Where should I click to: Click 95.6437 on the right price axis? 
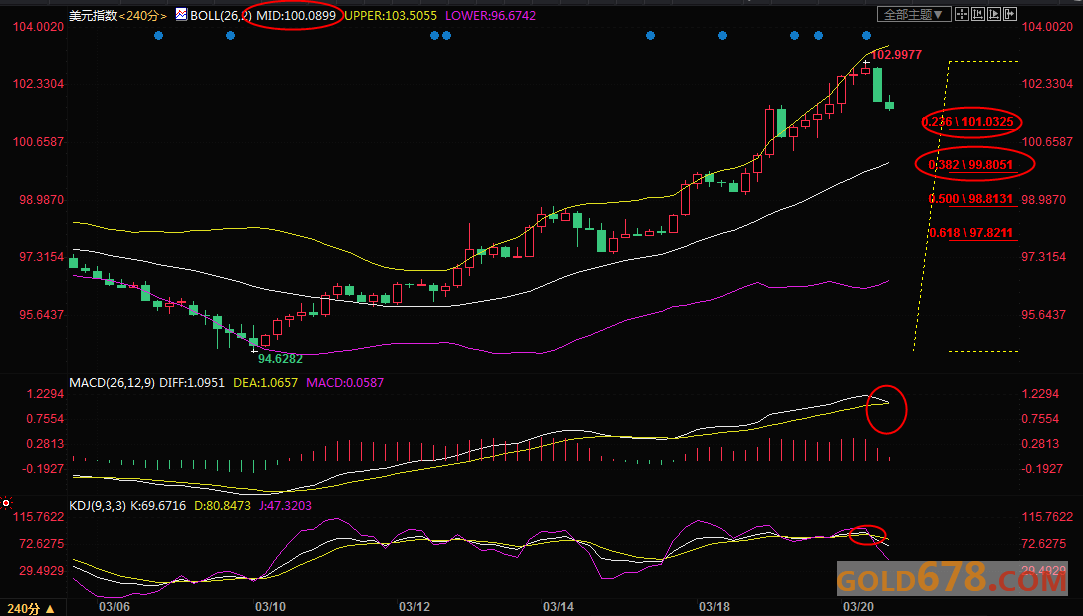(1044, 315)
